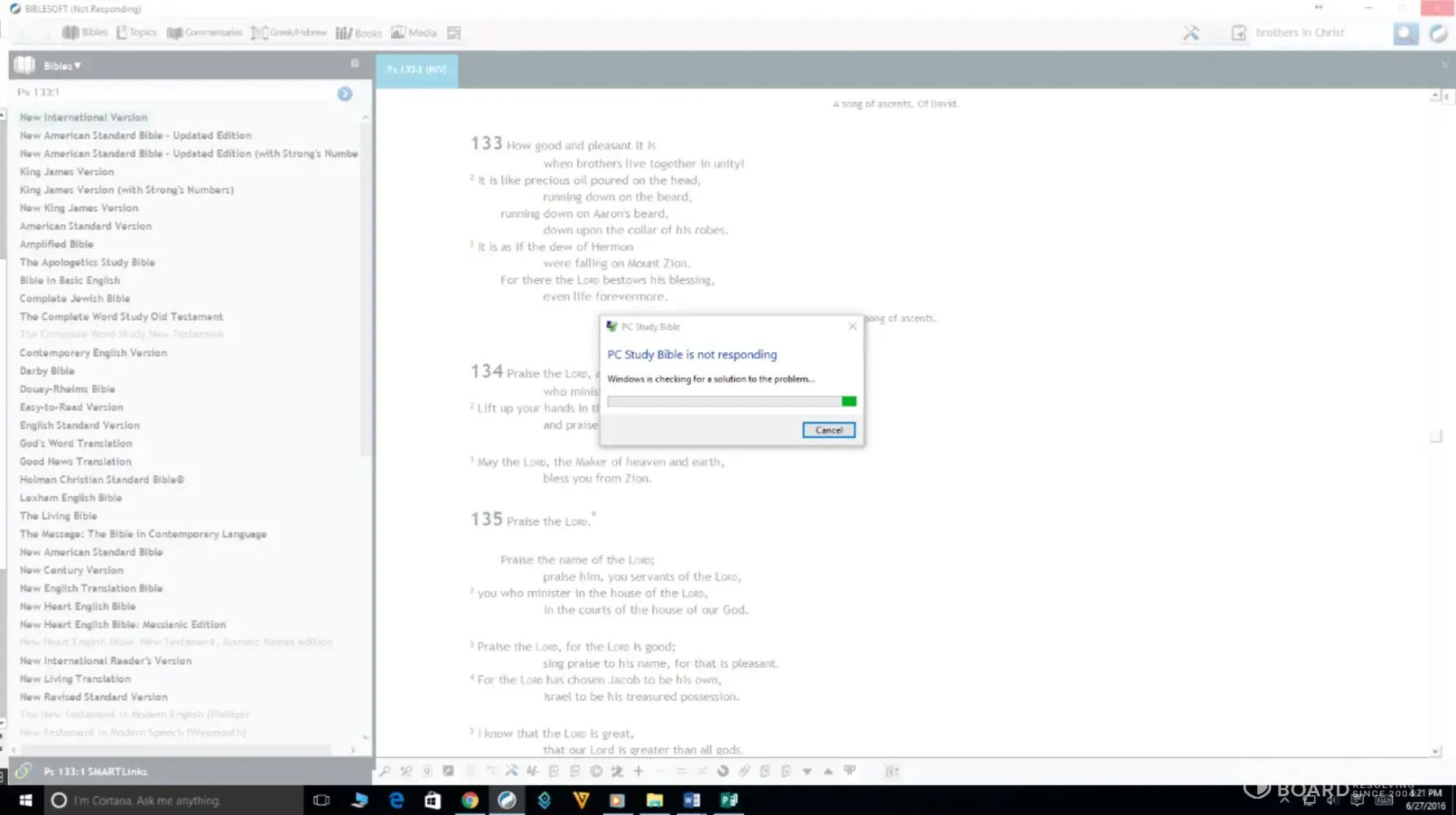Click the progress bar in the dialog
This screenshot has width=1456, height=815.
[731, 402]
